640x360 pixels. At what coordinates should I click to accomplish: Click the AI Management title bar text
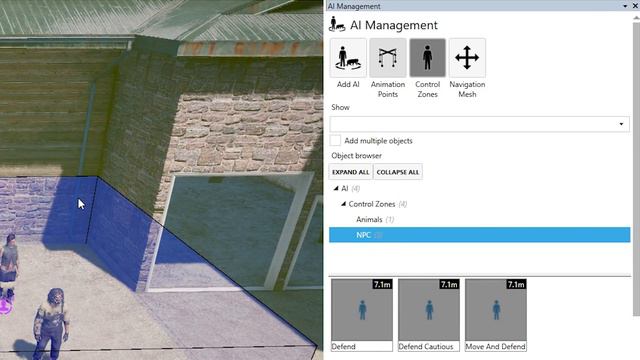(x=354, y=6)
